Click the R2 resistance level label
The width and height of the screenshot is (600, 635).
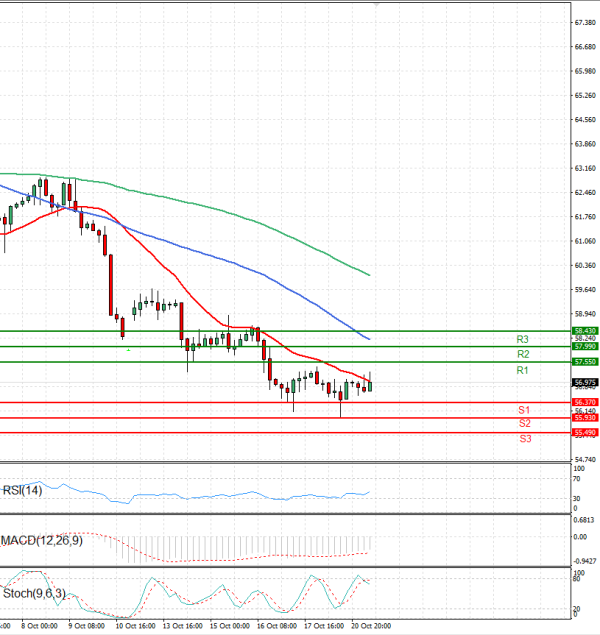tap(522, 354)
